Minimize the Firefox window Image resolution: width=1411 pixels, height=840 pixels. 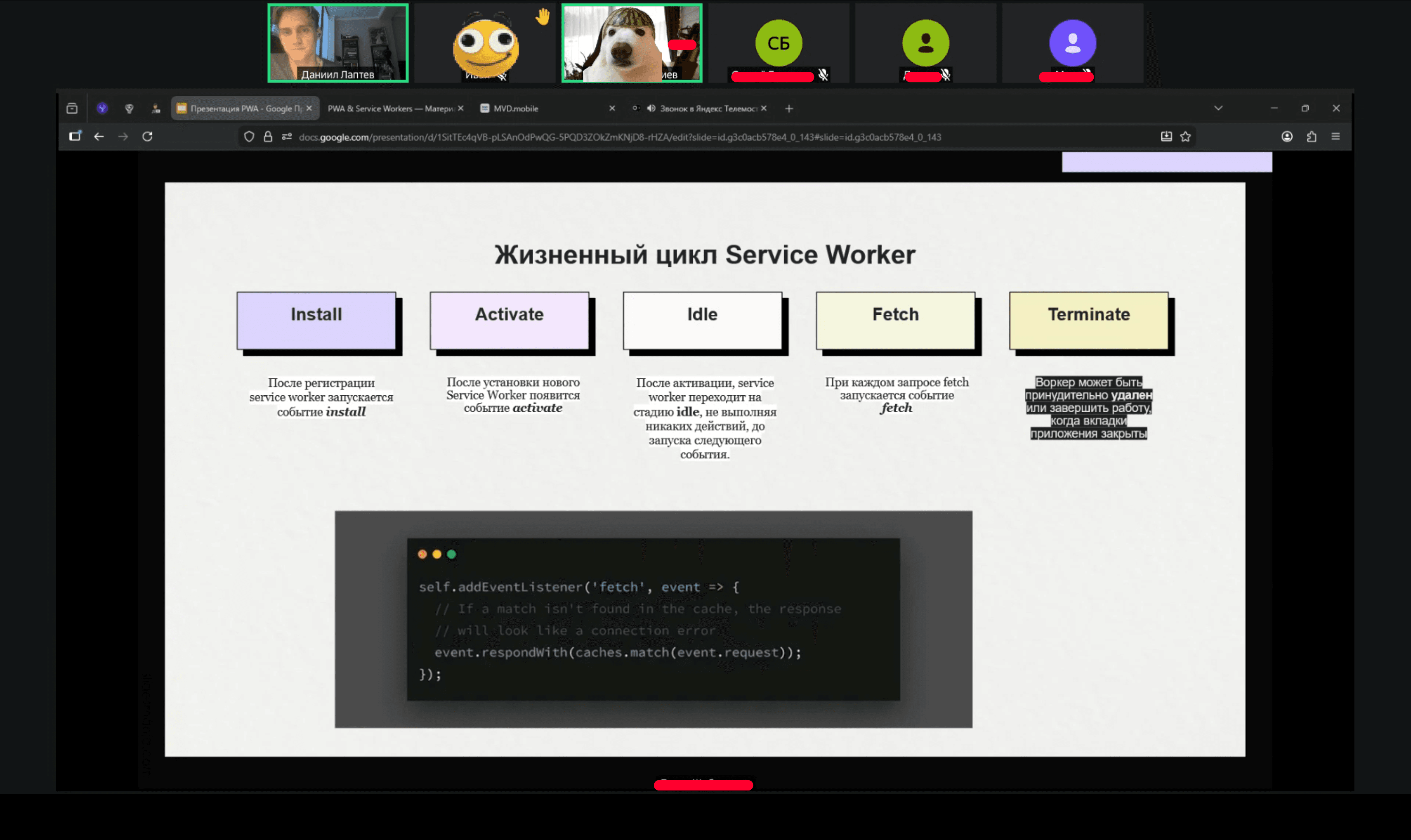click(x=1274, y=108)
